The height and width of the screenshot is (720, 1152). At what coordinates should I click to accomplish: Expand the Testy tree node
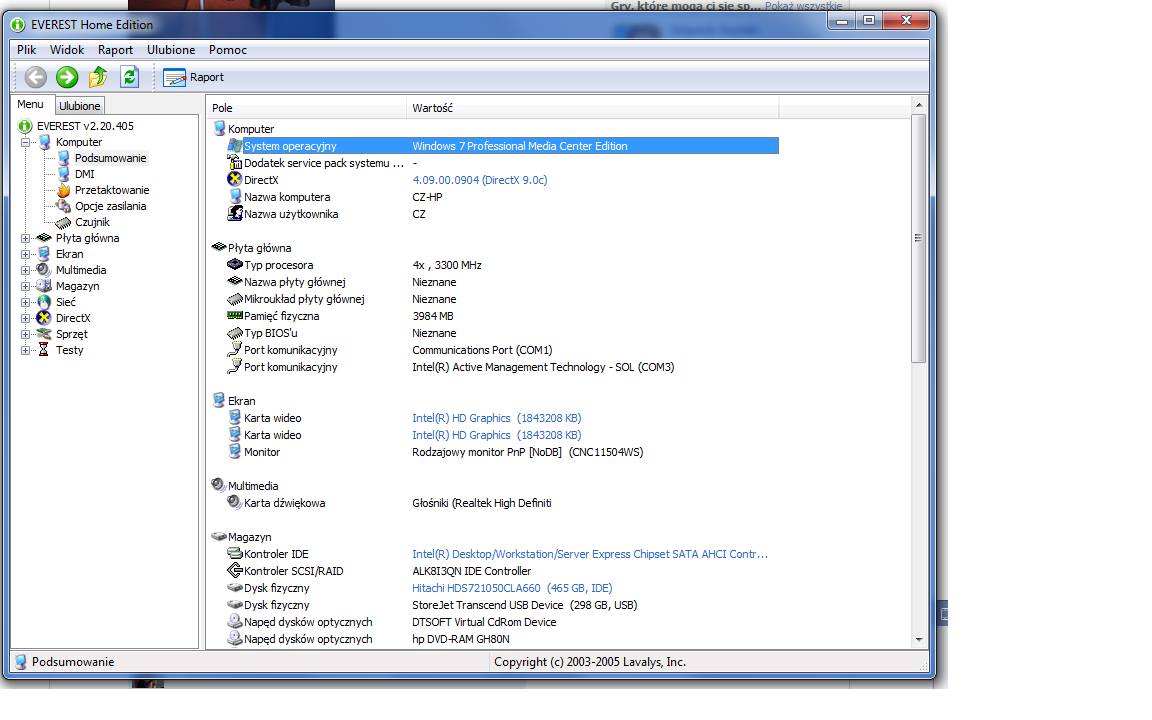pos(25,351)
